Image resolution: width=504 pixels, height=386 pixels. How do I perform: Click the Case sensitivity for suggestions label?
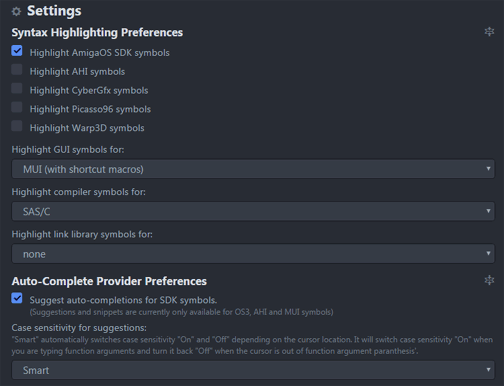[79, 328]
